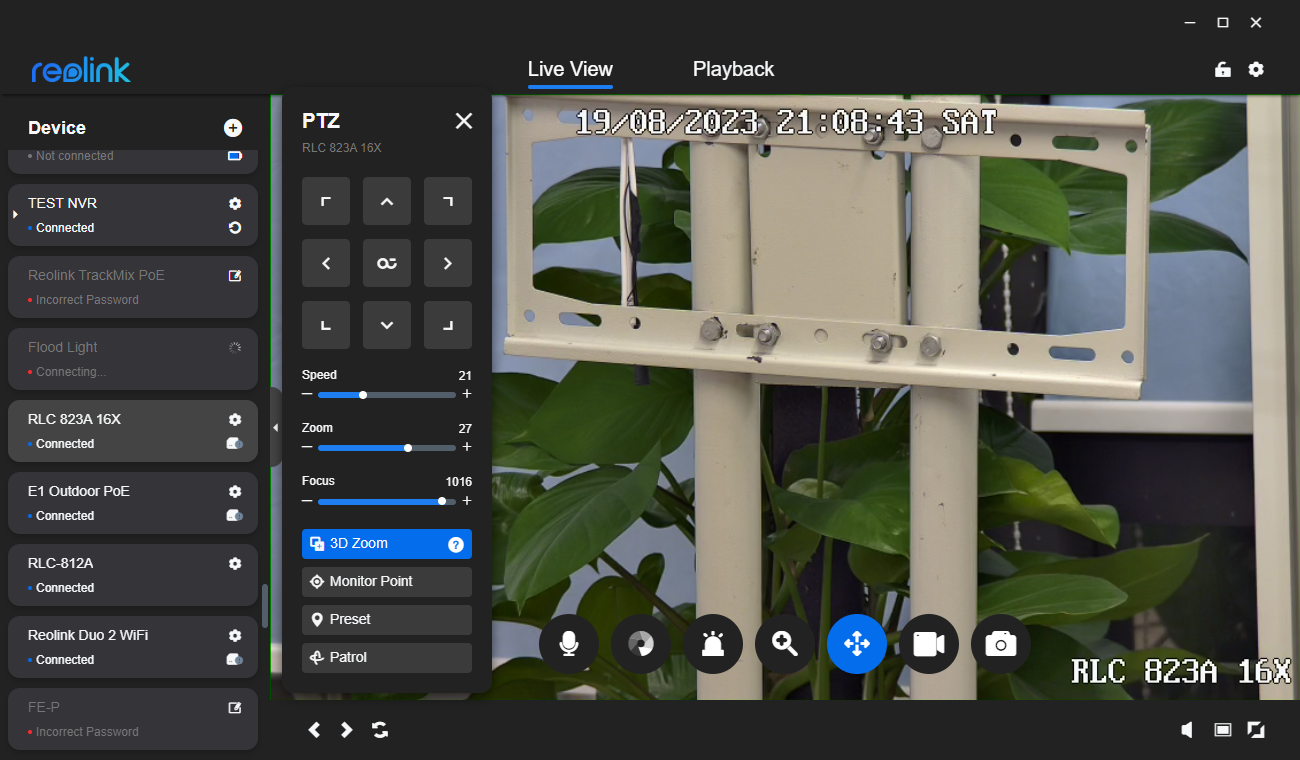This screenshot has height=760, width=1300.
Task: Decrease PTZ speed with minus
Action: 307,394
